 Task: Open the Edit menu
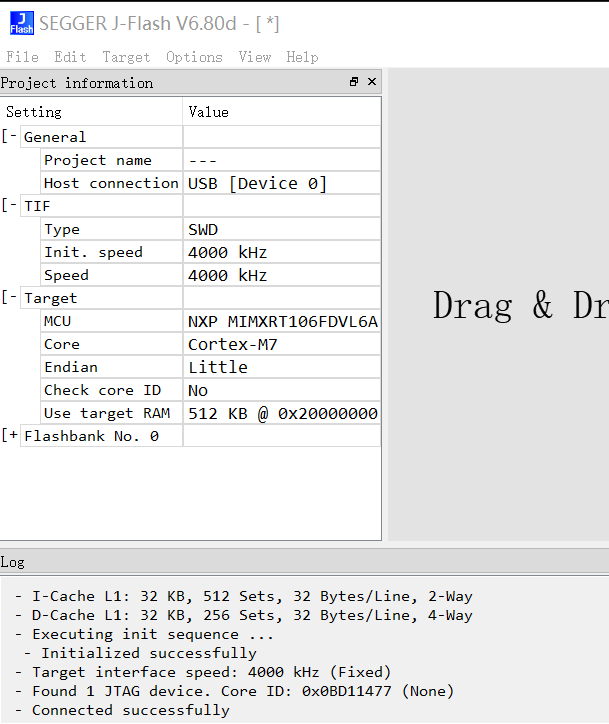click(x=70, y=57)
